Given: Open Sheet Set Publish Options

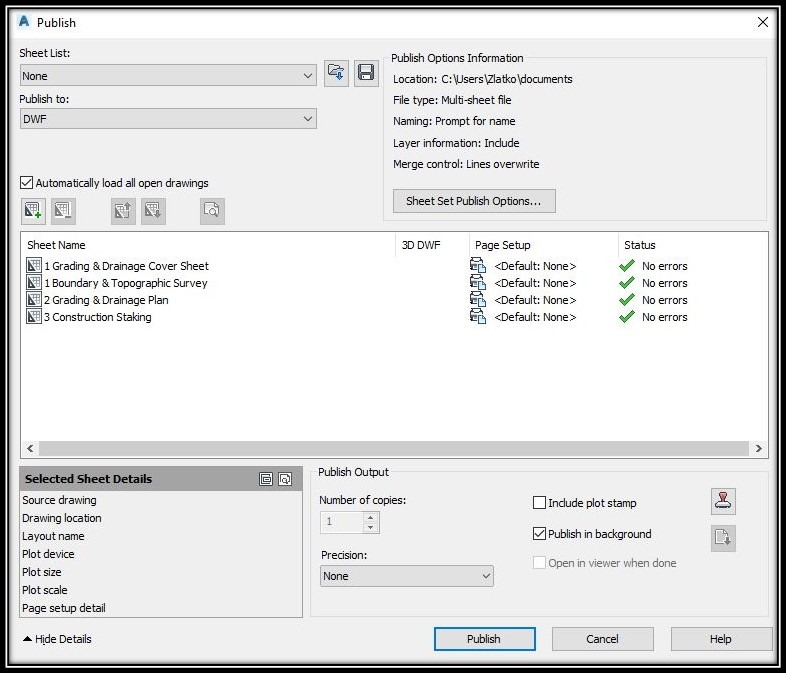Looking at the screenshot, I should [x=474, y=201].
